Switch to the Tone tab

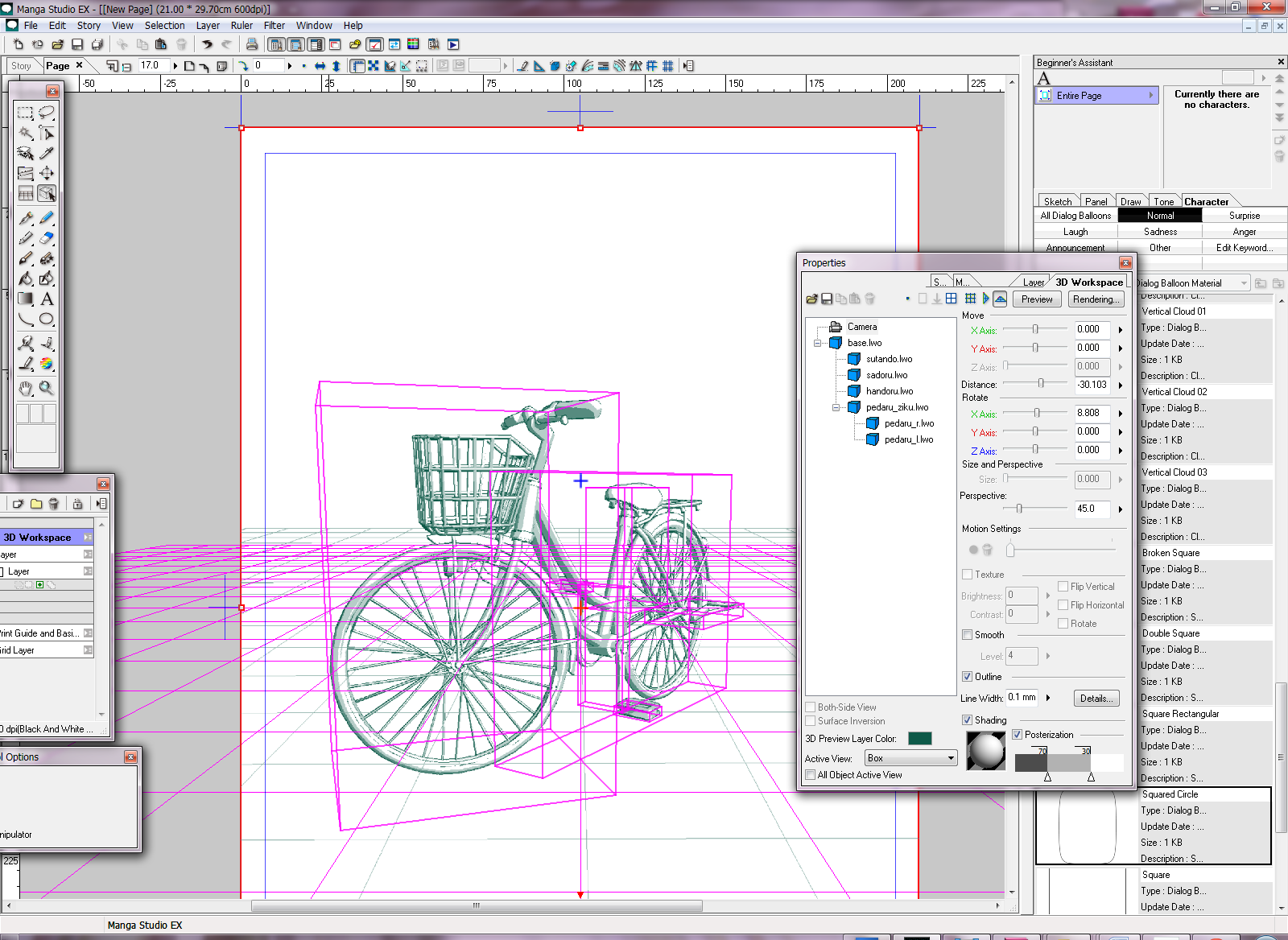click(x=1163, y=202)
